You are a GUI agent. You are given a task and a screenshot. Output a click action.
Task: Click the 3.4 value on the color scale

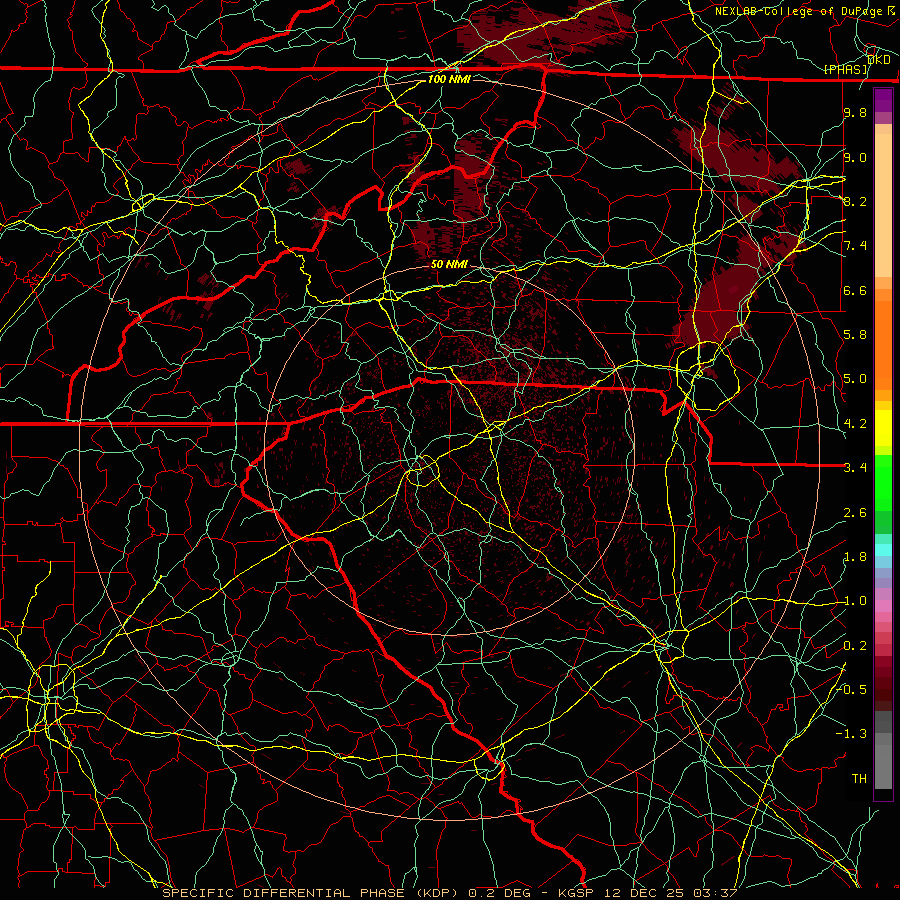(855, 468)
